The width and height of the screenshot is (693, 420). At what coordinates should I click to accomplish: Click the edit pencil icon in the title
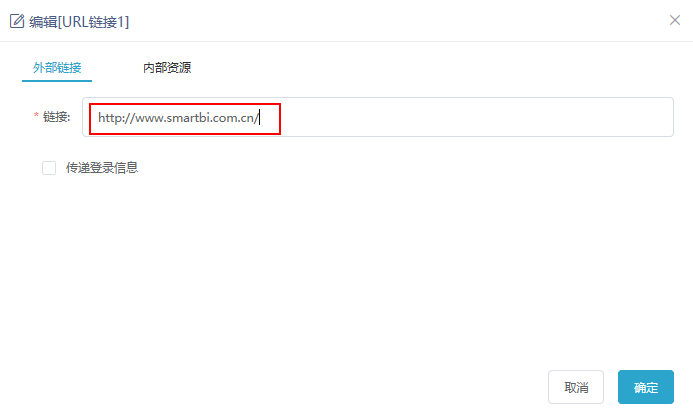click(x=17, y=21)
